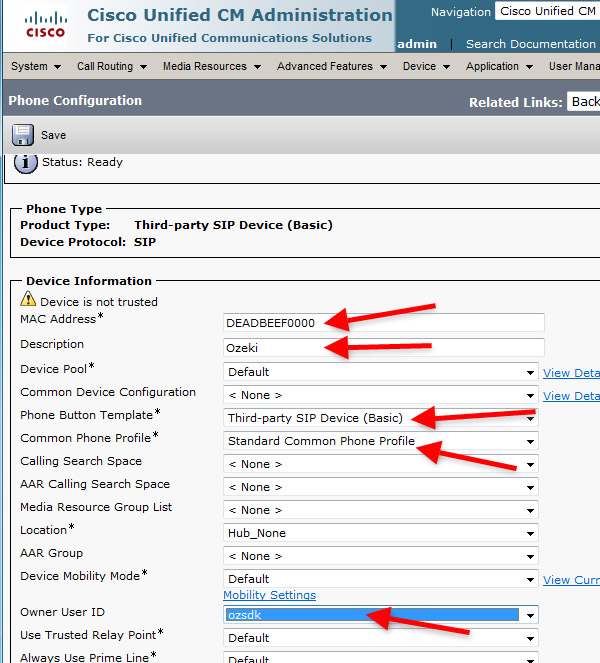Click the Save button label
Image resolution: width=600 pixels, height=663 pixels.
53,135
